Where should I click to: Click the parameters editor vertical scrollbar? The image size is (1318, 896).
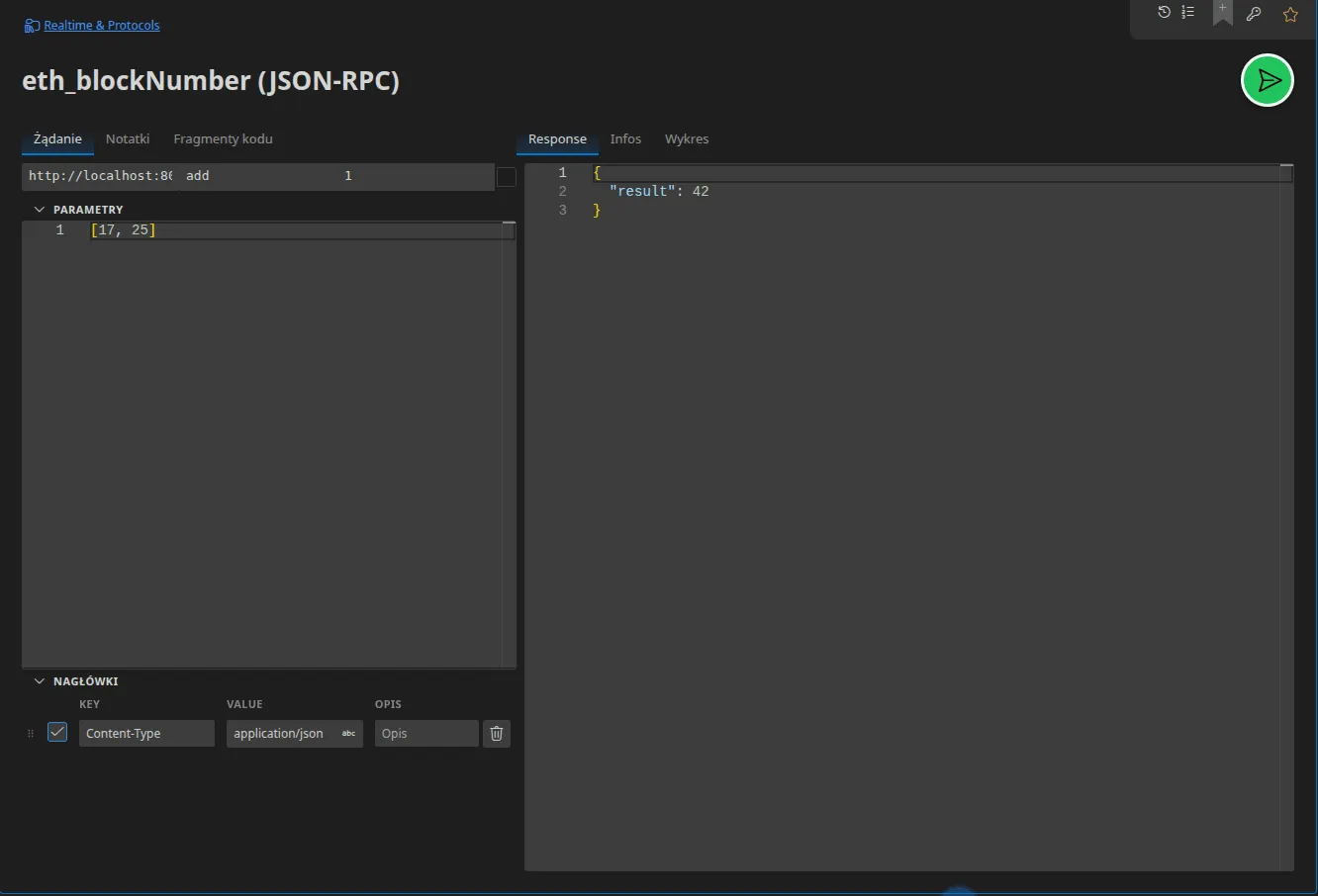[509, 444]
